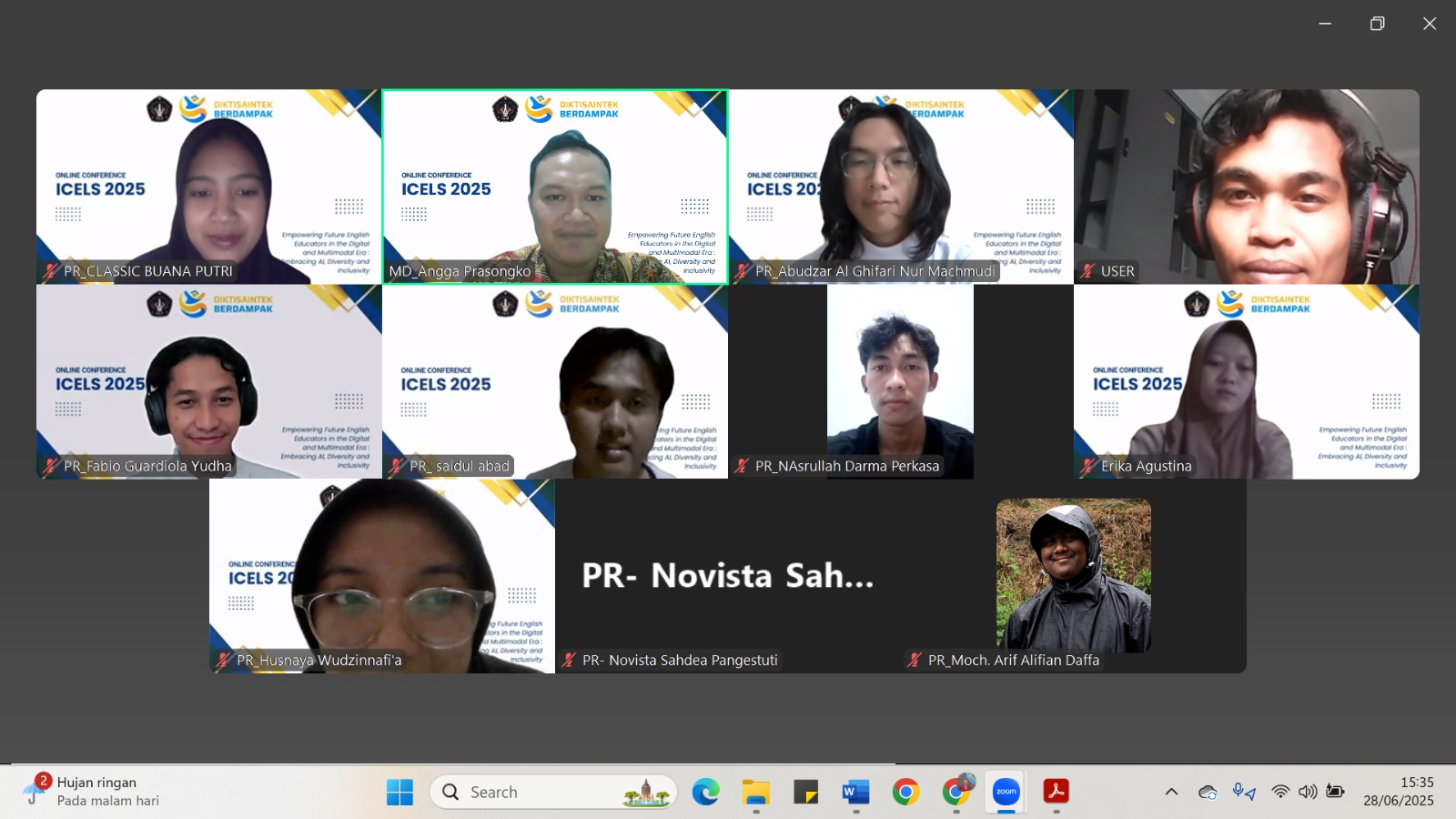Expand the hidden system tray icons
Image resolution: width=1456 pixels, height=819 pixels.
pos(1171,792)
